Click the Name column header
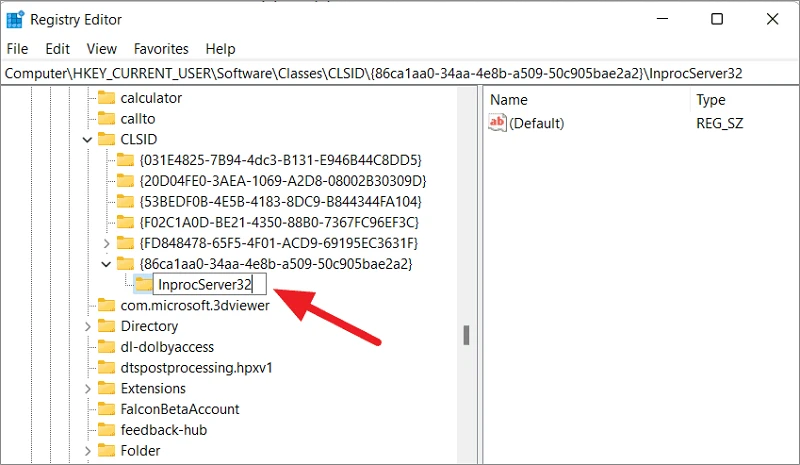 tap(587, 100)
